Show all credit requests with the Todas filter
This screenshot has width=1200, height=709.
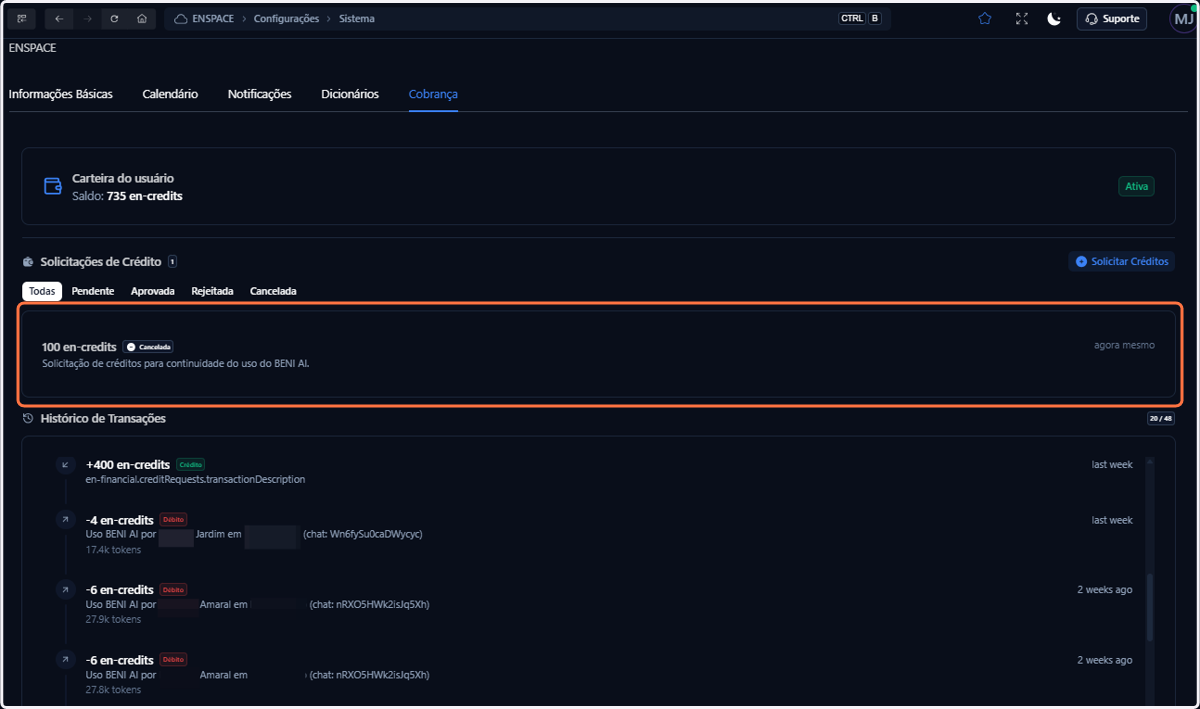42,291
